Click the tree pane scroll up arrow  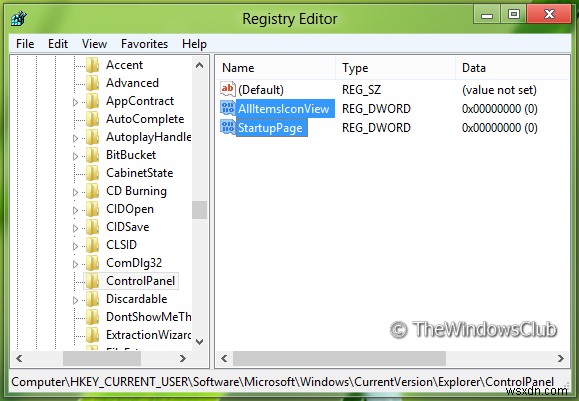pos(199,66)
